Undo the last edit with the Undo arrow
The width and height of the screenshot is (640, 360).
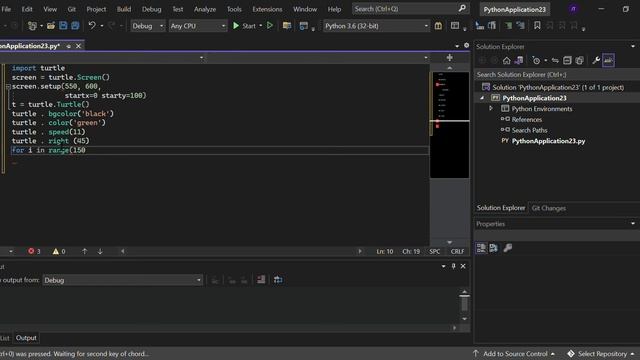[x=92, y=26]
